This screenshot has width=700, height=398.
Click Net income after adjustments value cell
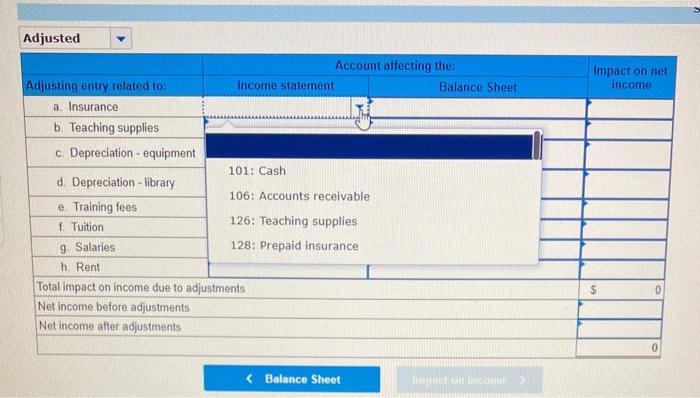(620, 329)
